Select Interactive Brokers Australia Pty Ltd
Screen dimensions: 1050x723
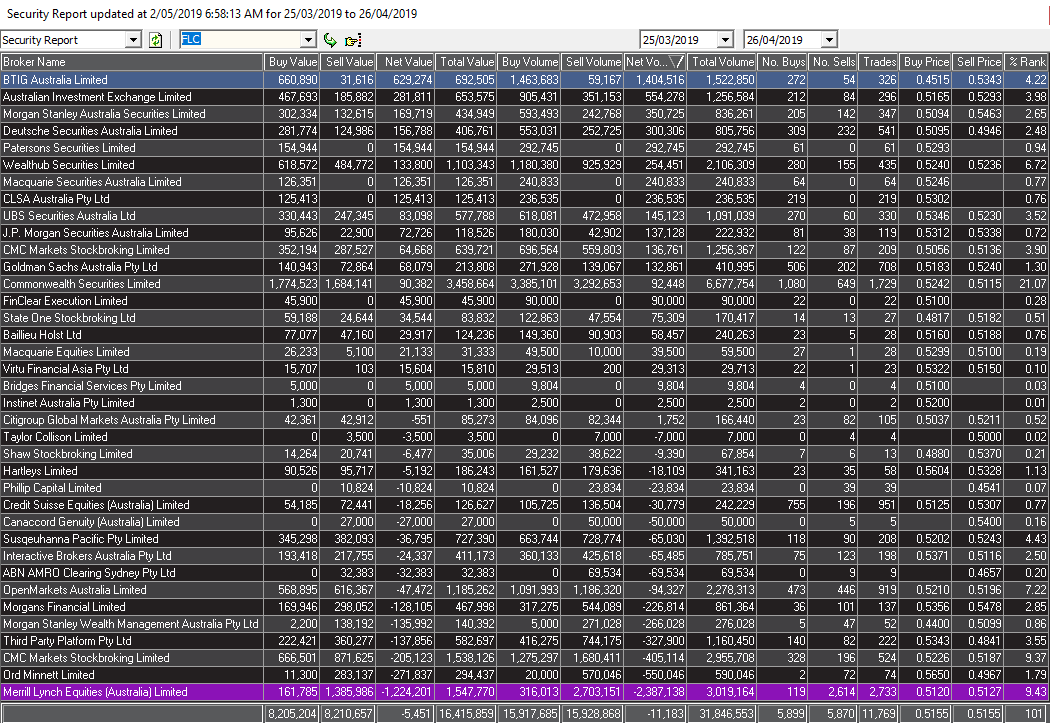(x=524, y=556)
